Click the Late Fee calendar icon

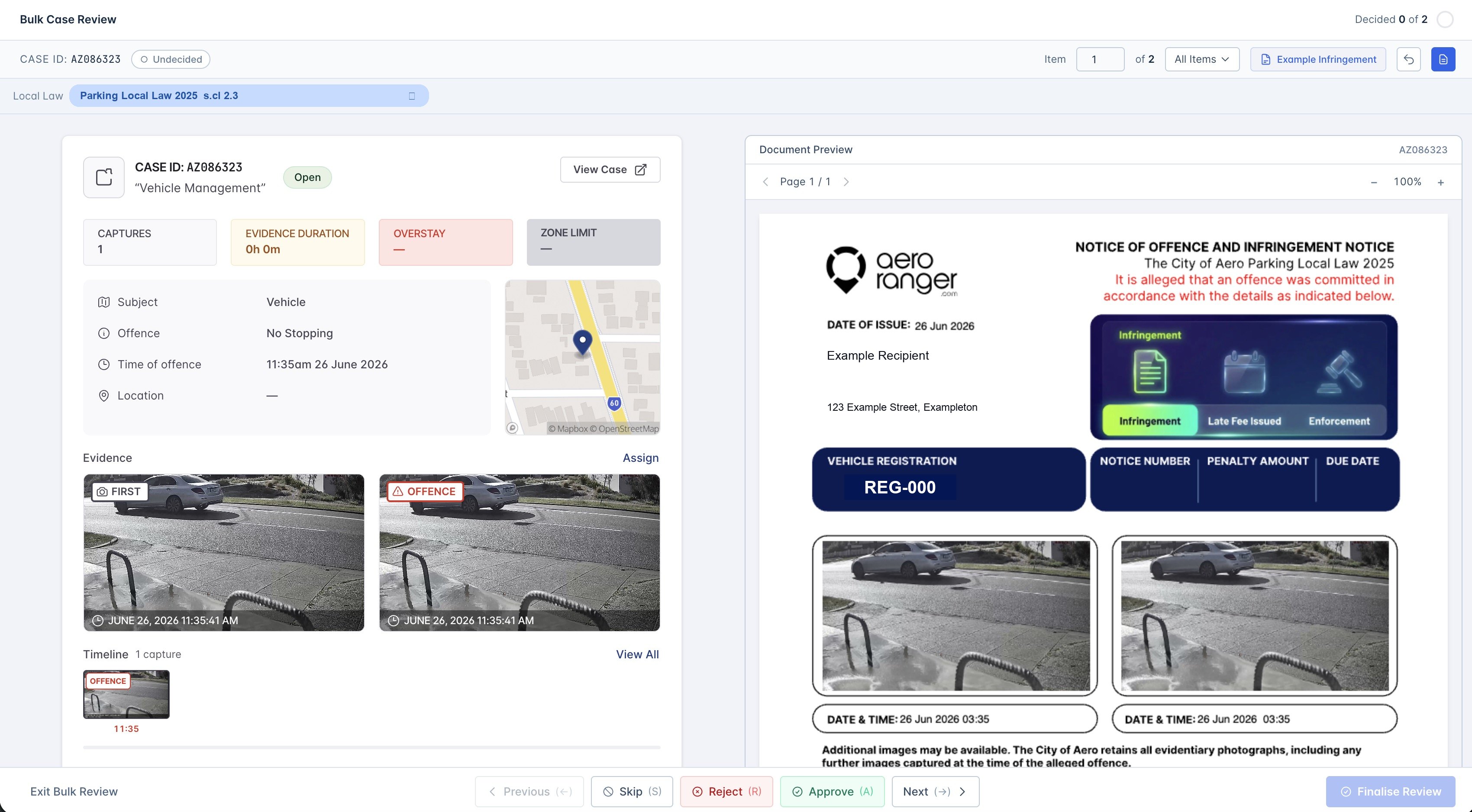(1244, 372)
